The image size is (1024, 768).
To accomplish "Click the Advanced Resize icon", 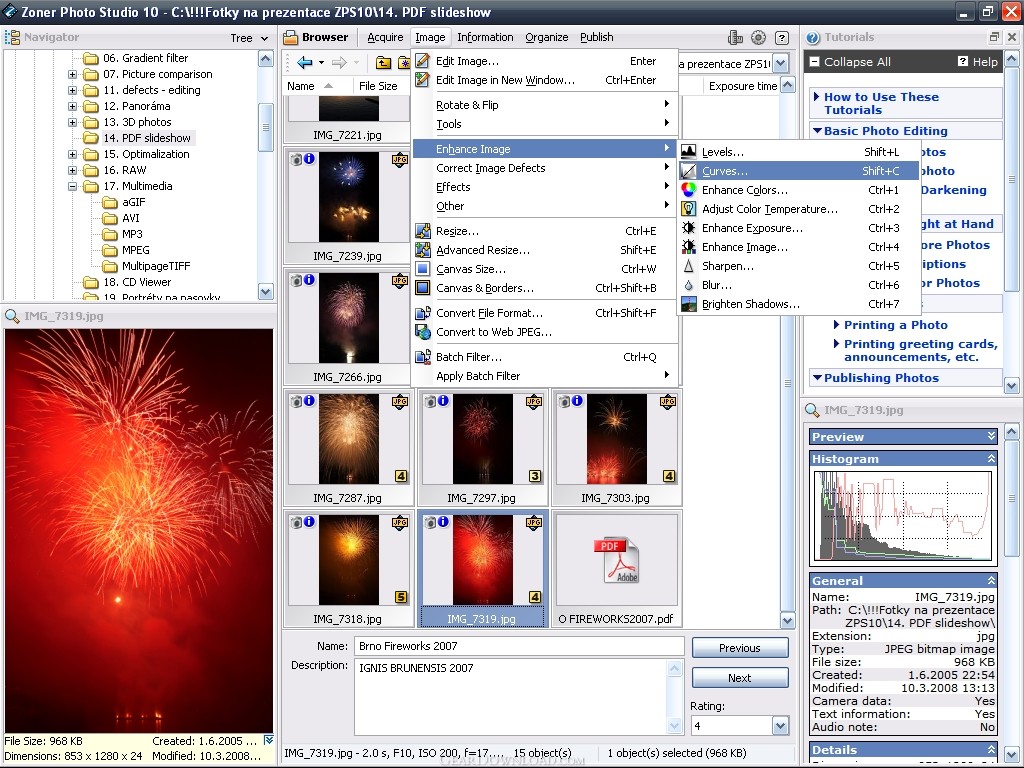I will pyautogui.click(x=423, y=249).
